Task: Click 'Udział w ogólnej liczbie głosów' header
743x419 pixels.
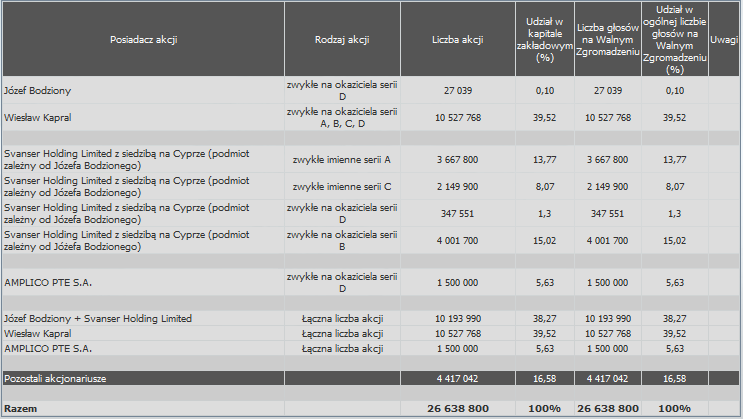Action: tap(675, 39)
